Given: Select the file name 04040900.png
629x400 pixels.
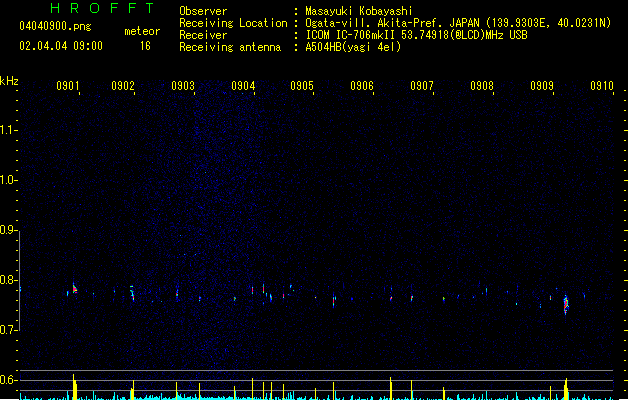Looking at the screenshot, I should point(55,26).
